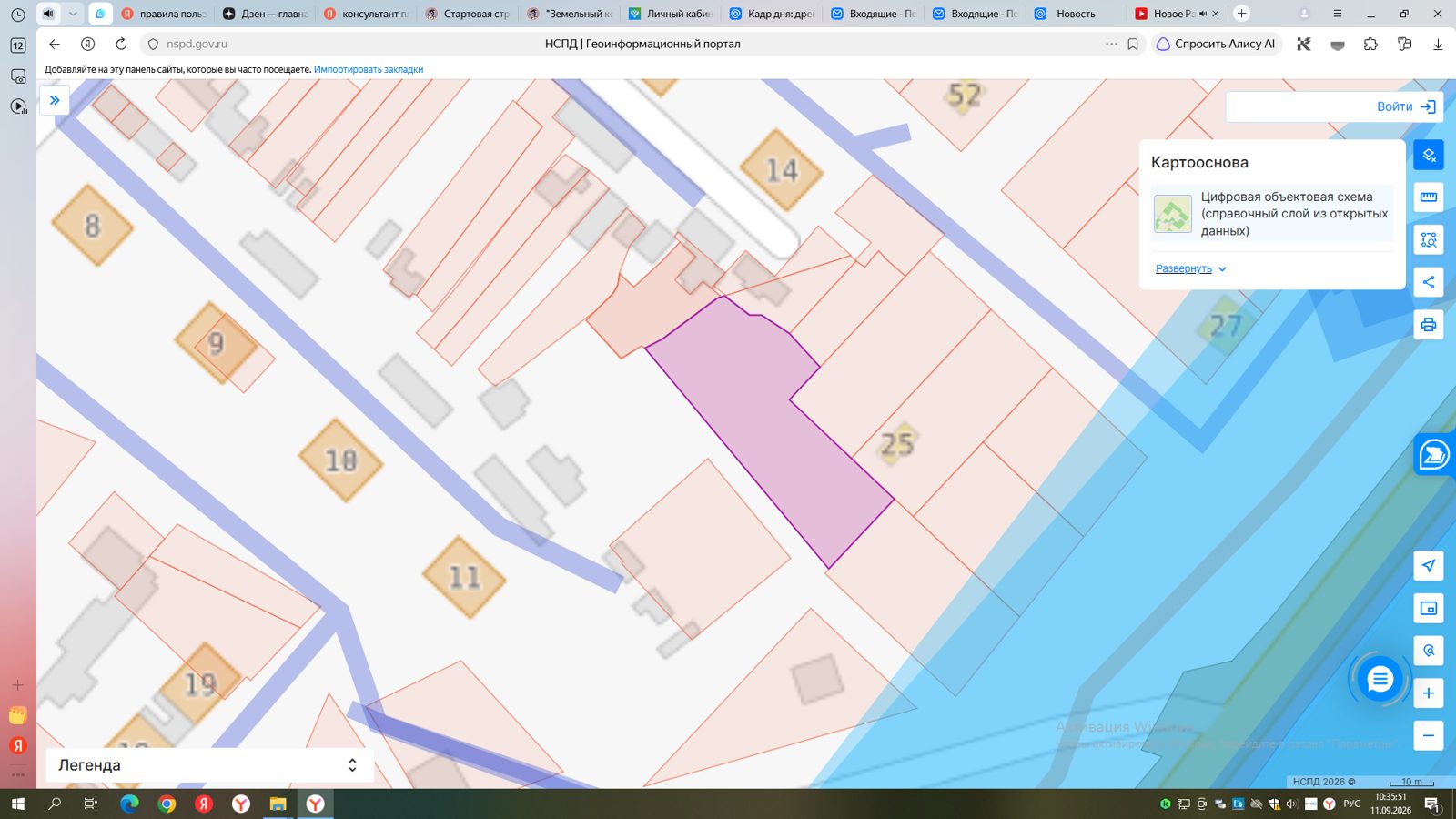Image resolution: width=1456 pixels, height=819 pixels.
Task: Expand the left sidebar with double chevron
Action: tap(55, 100)
